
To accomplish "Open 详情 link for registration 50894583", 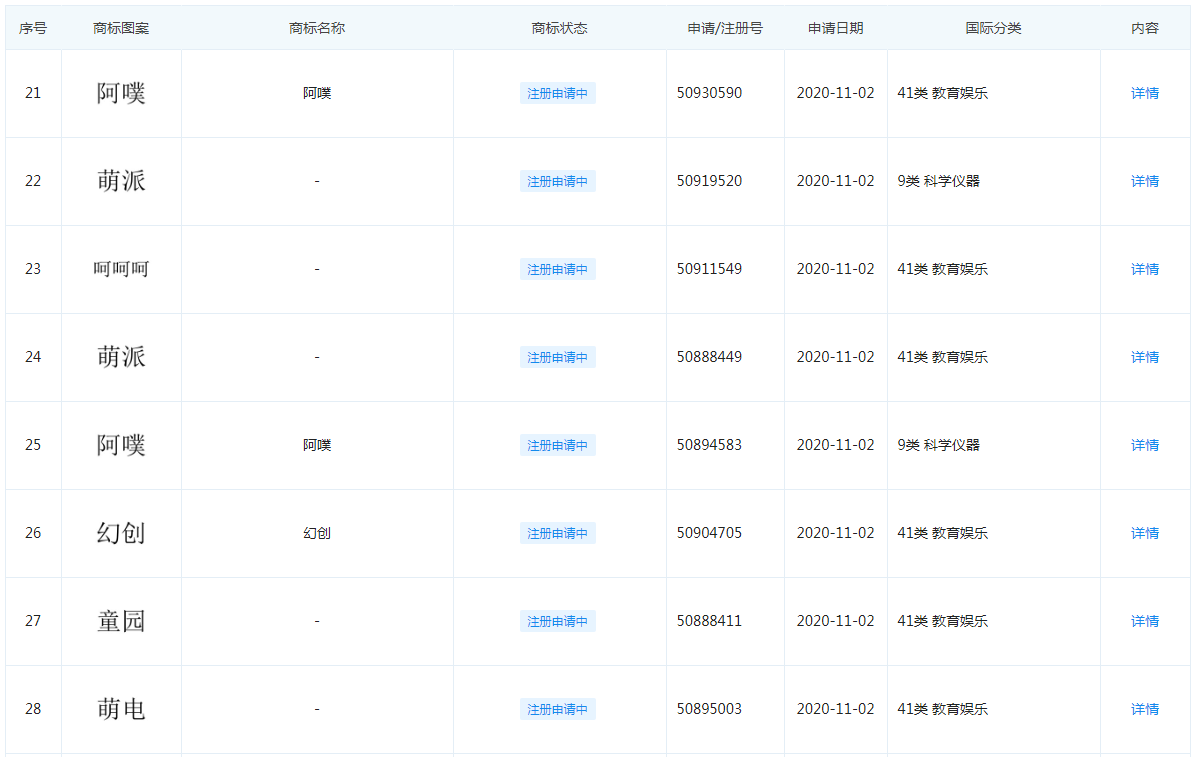I will click(x=1144, y=445).
